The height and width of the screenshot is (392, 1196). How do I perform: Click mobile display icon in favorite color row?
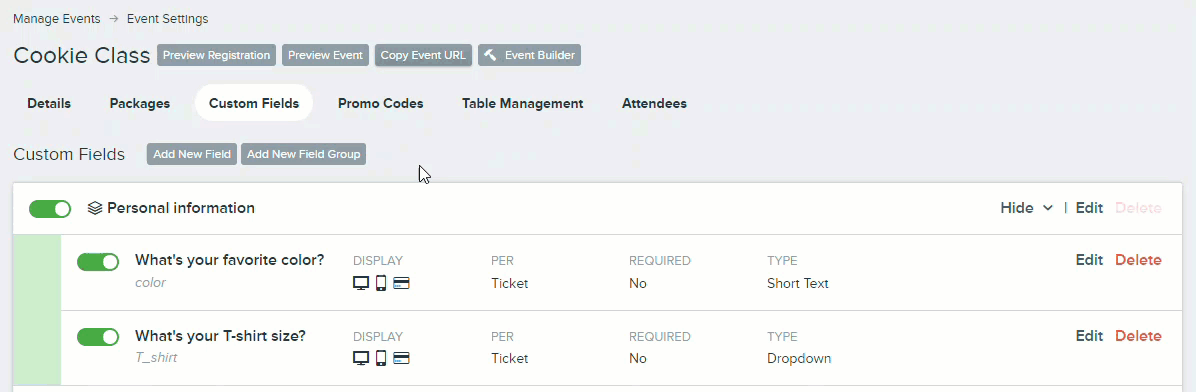(x=381, y=284)
